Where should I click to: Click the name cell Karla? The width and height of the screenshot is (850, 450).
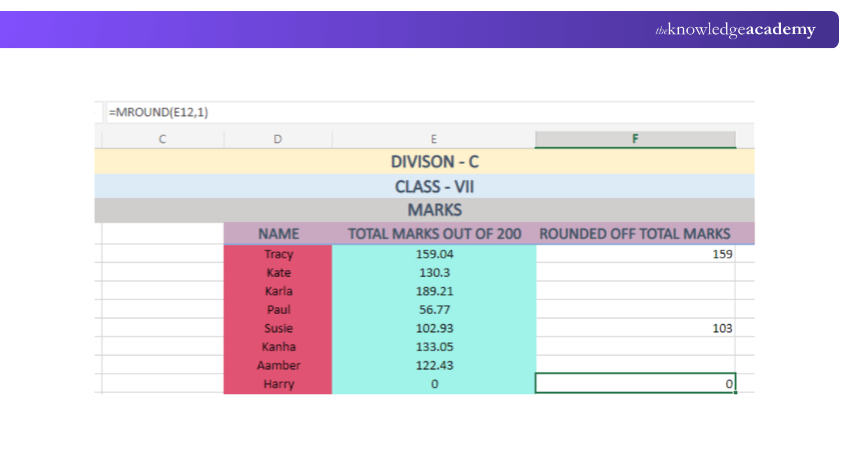click(278, 291)
